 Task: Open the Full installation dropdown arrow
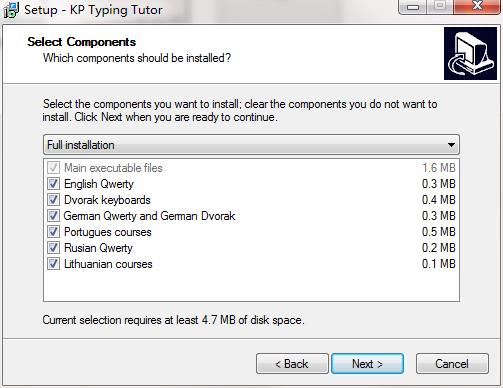click(x=451, y=145)
